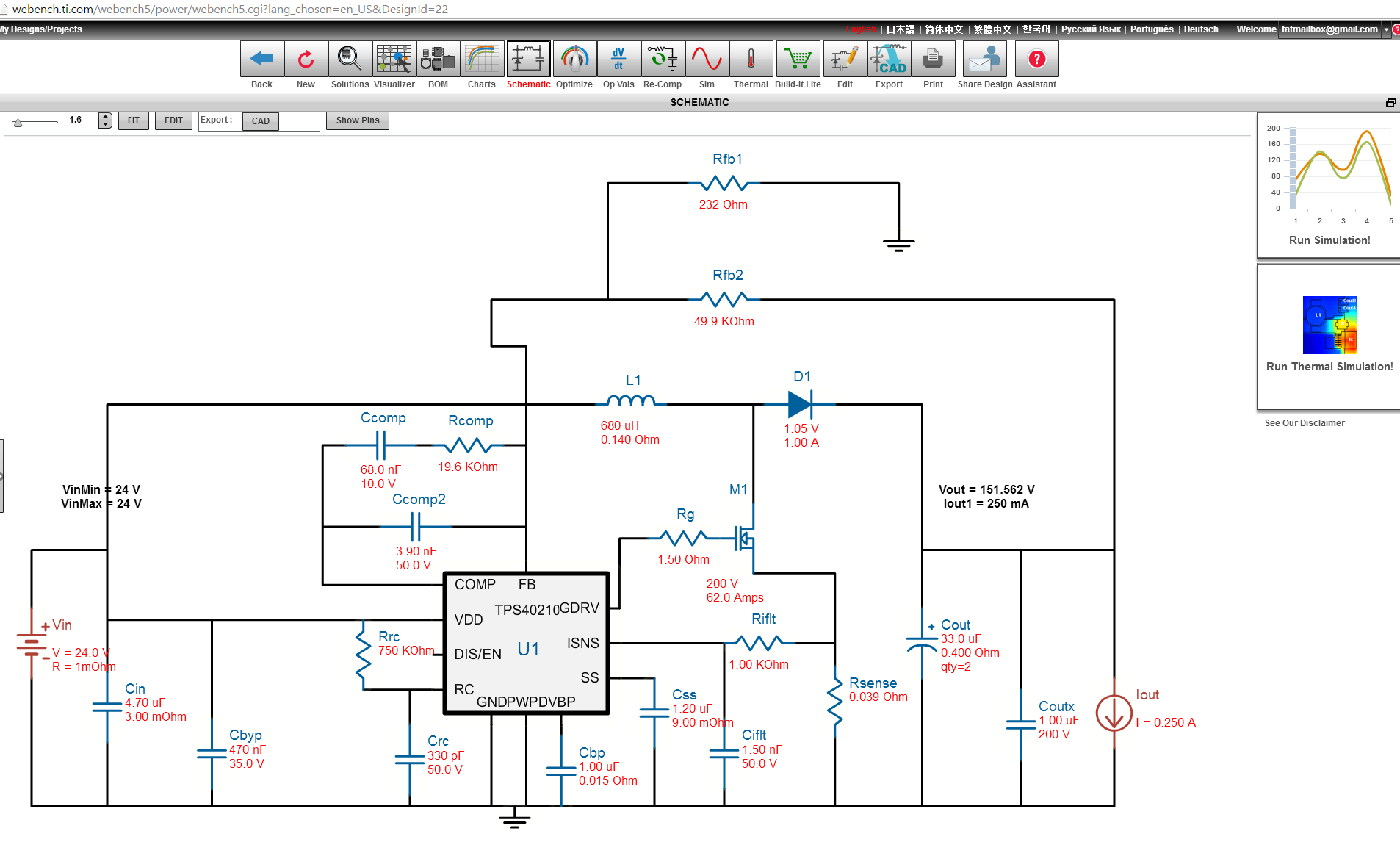The image size is (1400, 842).
Task: Select the Ccomp capacitor symbol
Action: tap(380, 445)
